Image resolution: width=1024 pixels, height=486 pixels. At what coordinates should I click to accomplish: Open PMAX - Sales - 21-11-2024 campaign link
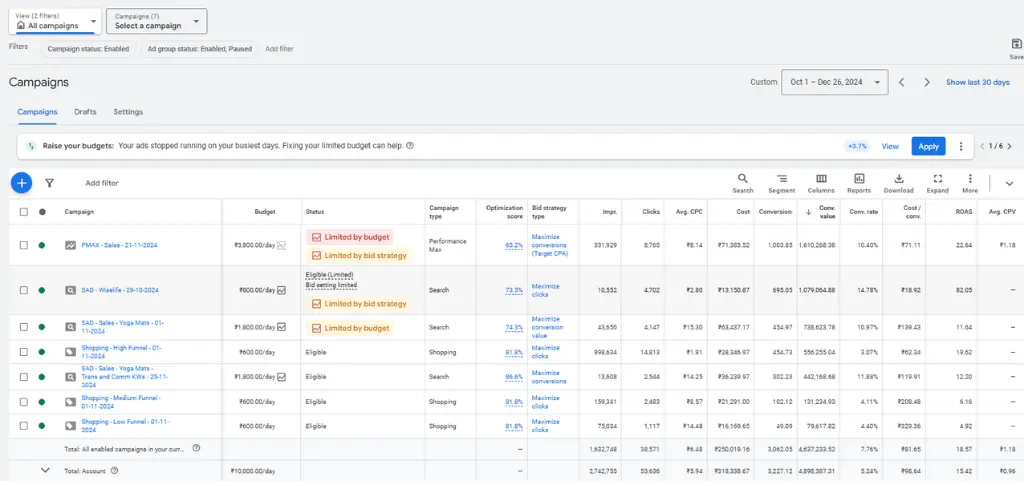[120, 246]
